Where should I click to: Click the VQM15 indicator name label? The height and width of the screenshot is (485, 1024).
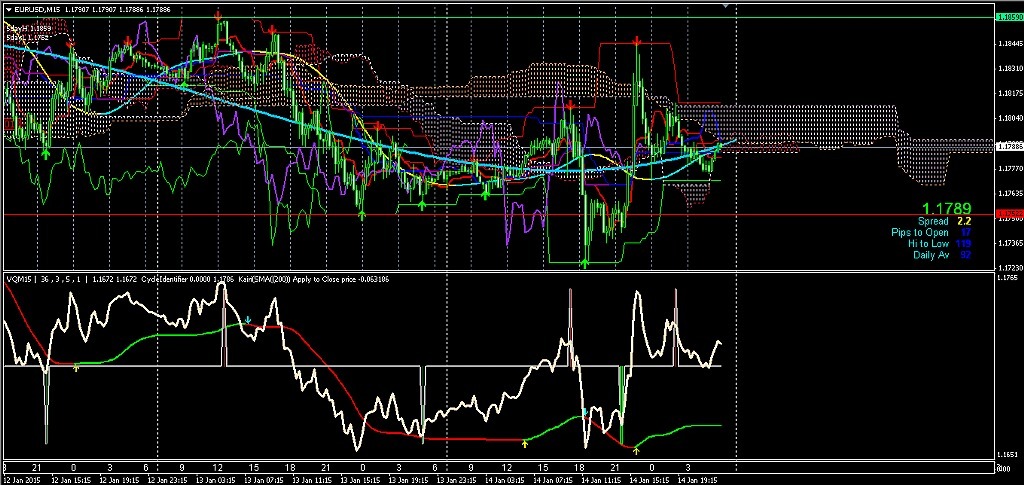click(18, 278)
